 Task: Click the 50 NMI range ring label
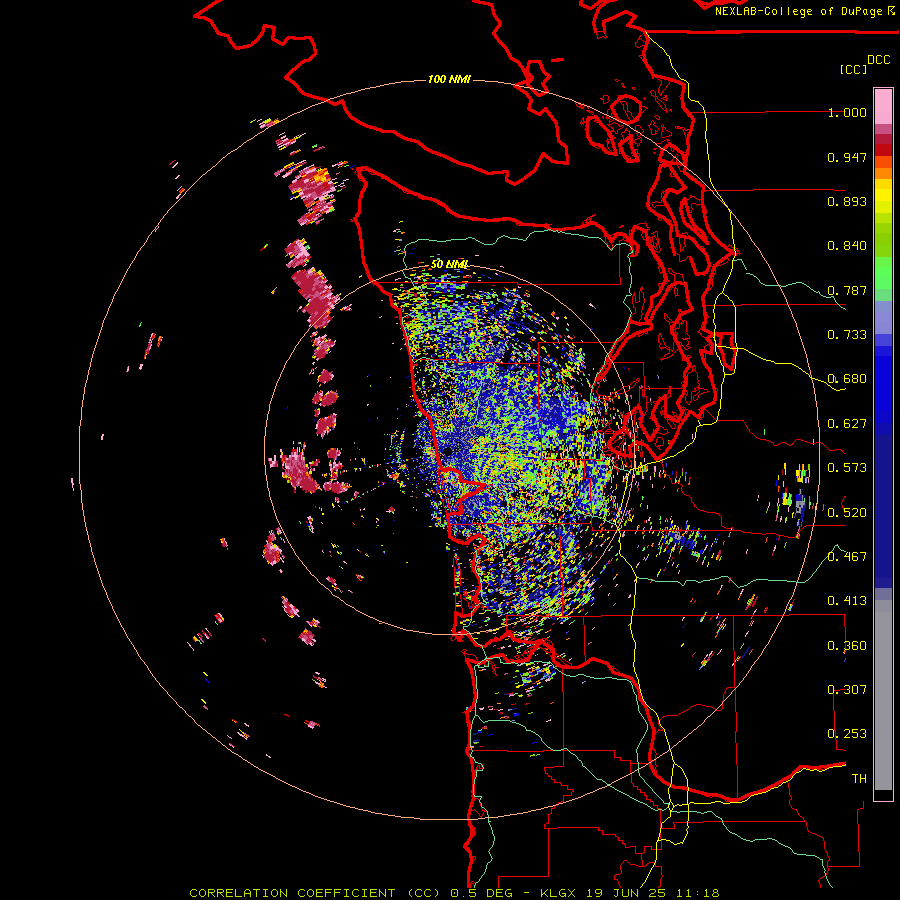449,265
